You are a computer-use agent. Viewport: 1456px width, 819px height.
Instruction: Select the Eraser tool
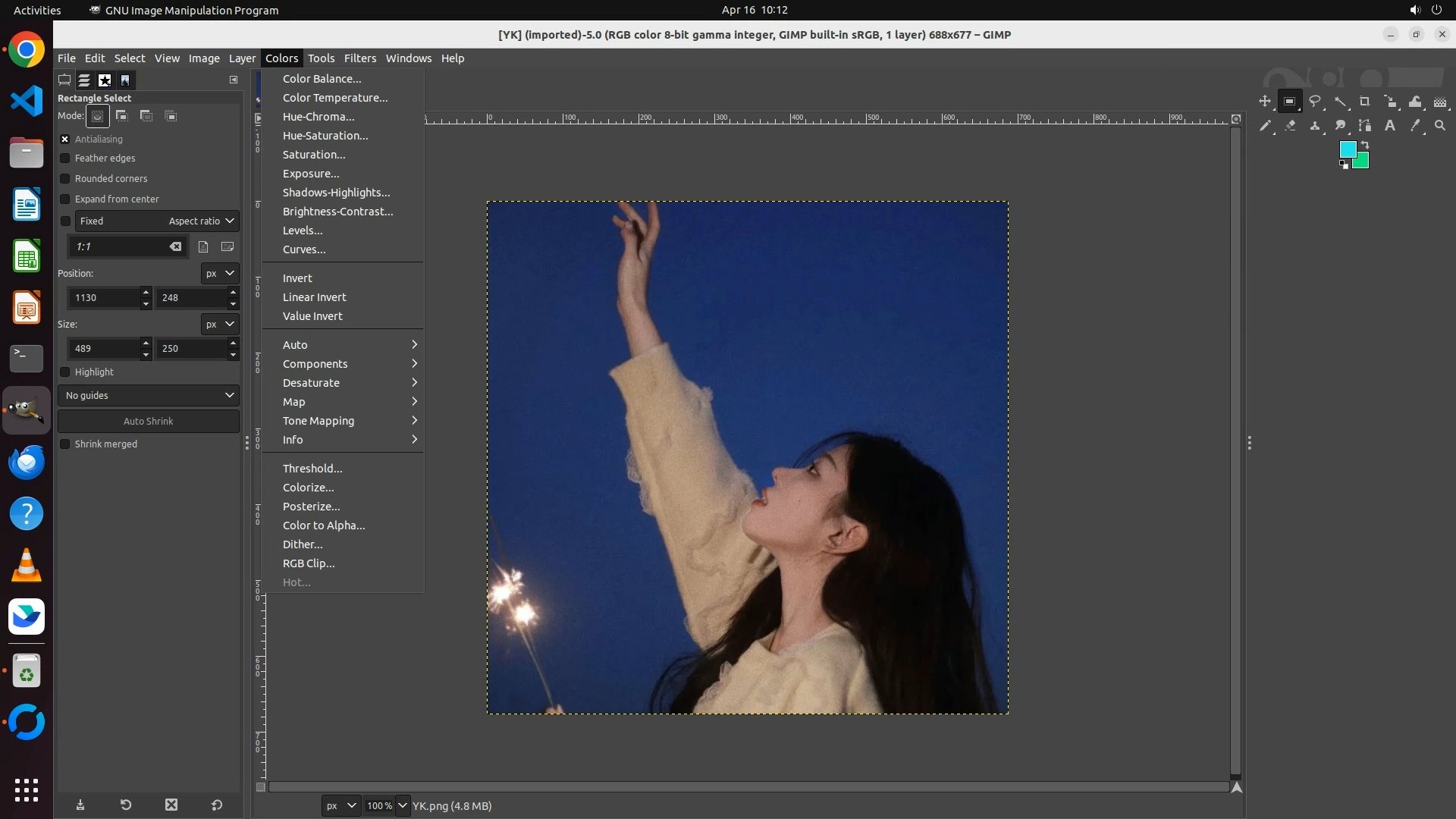(1290, 126)
